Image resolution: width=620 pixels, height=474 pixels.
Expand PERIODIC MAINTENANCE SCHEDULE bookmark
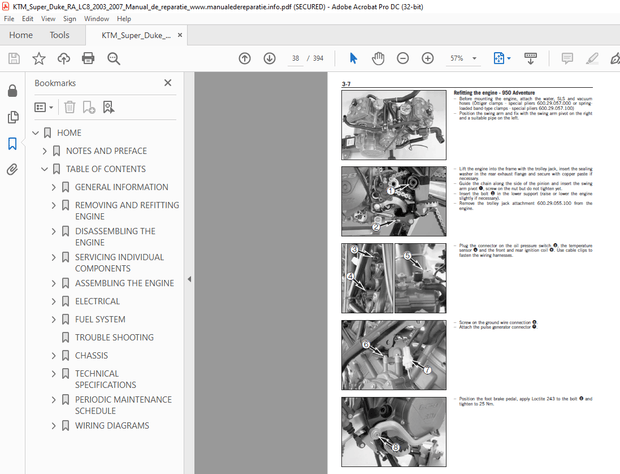54,400
